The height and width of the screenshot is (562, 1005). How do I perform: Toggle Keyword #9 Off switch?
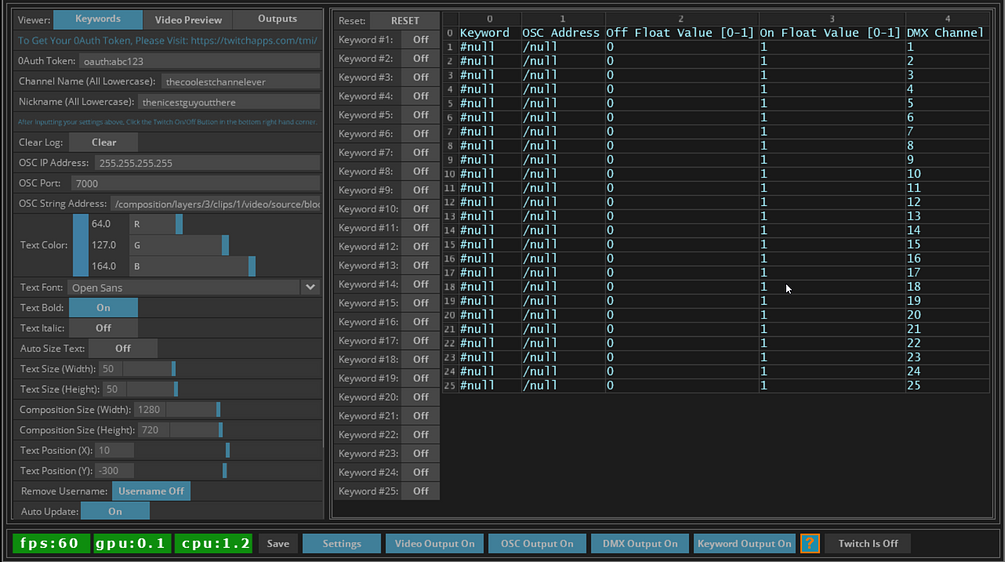point(420,190)
